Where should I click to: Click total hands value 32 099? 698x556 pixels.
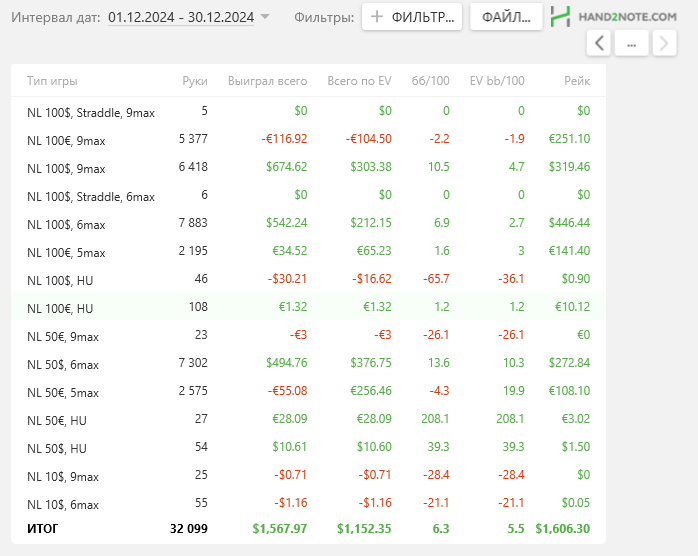189,529
